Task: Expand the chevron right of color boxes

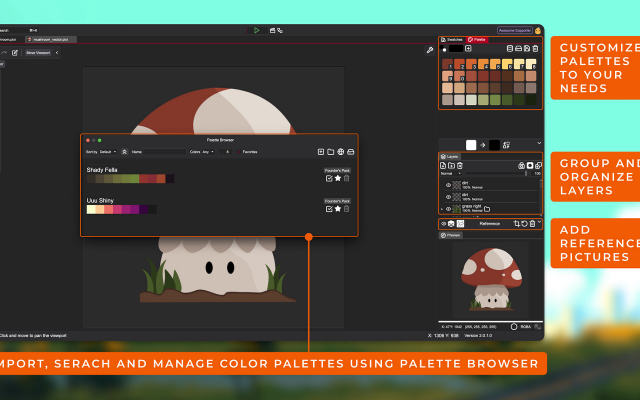Action: (x=539, y=143)
